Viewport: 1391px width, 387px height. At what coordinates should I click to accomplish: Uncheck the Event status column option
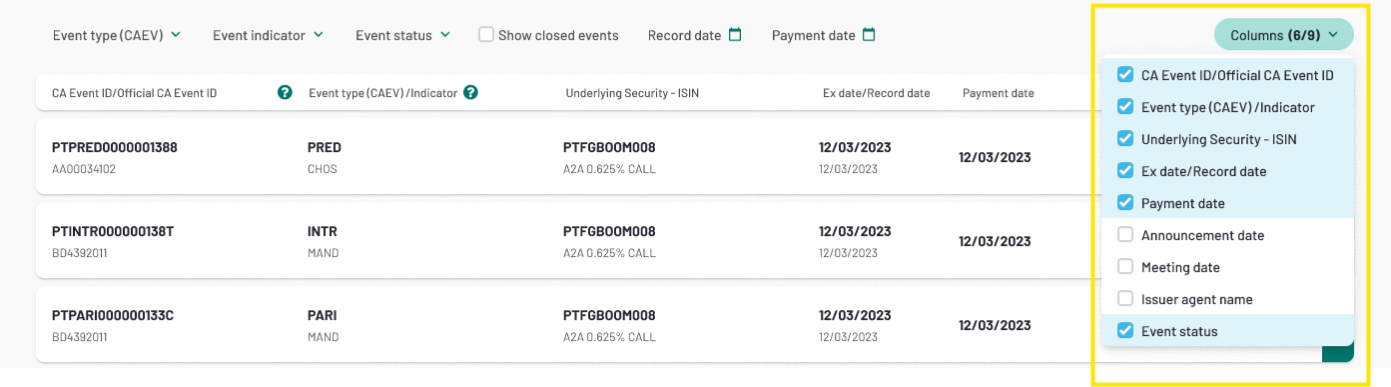1125,331
